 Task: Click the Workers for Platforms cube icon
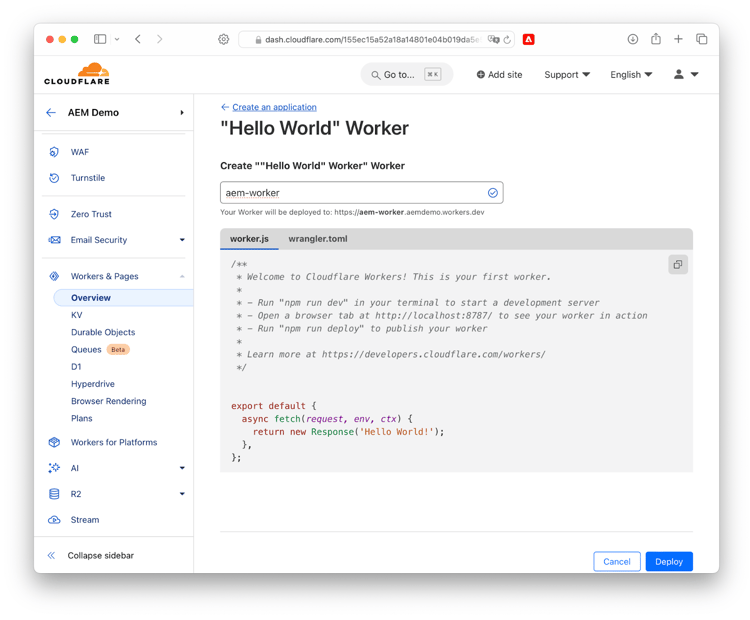[54, 443]
